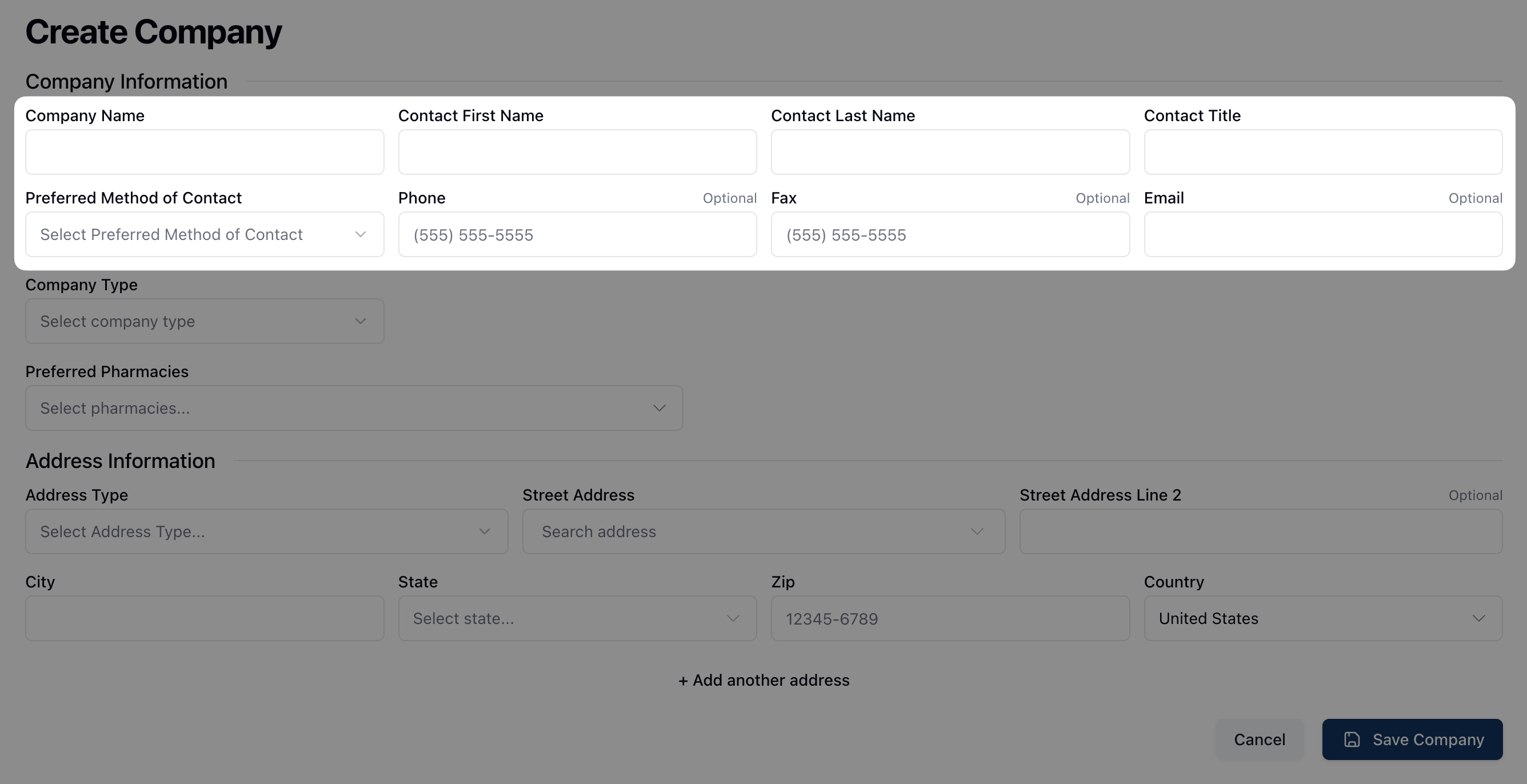Expand the Preferred Pharmacies selector

354,409
